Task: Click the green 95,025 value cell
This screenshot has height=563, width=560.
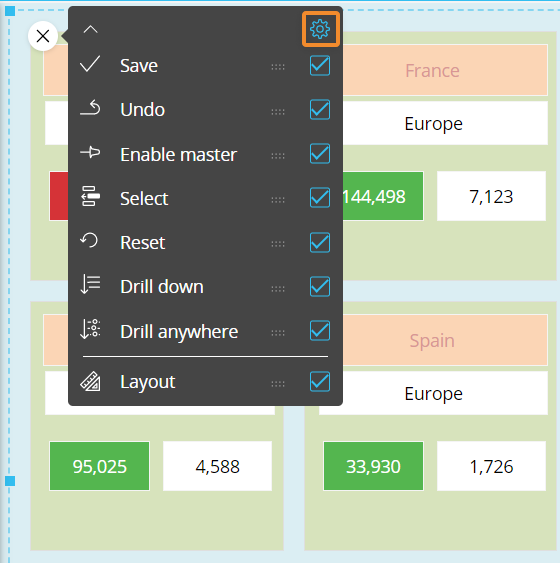Action: pyautogui.click(x=99, y=466)
